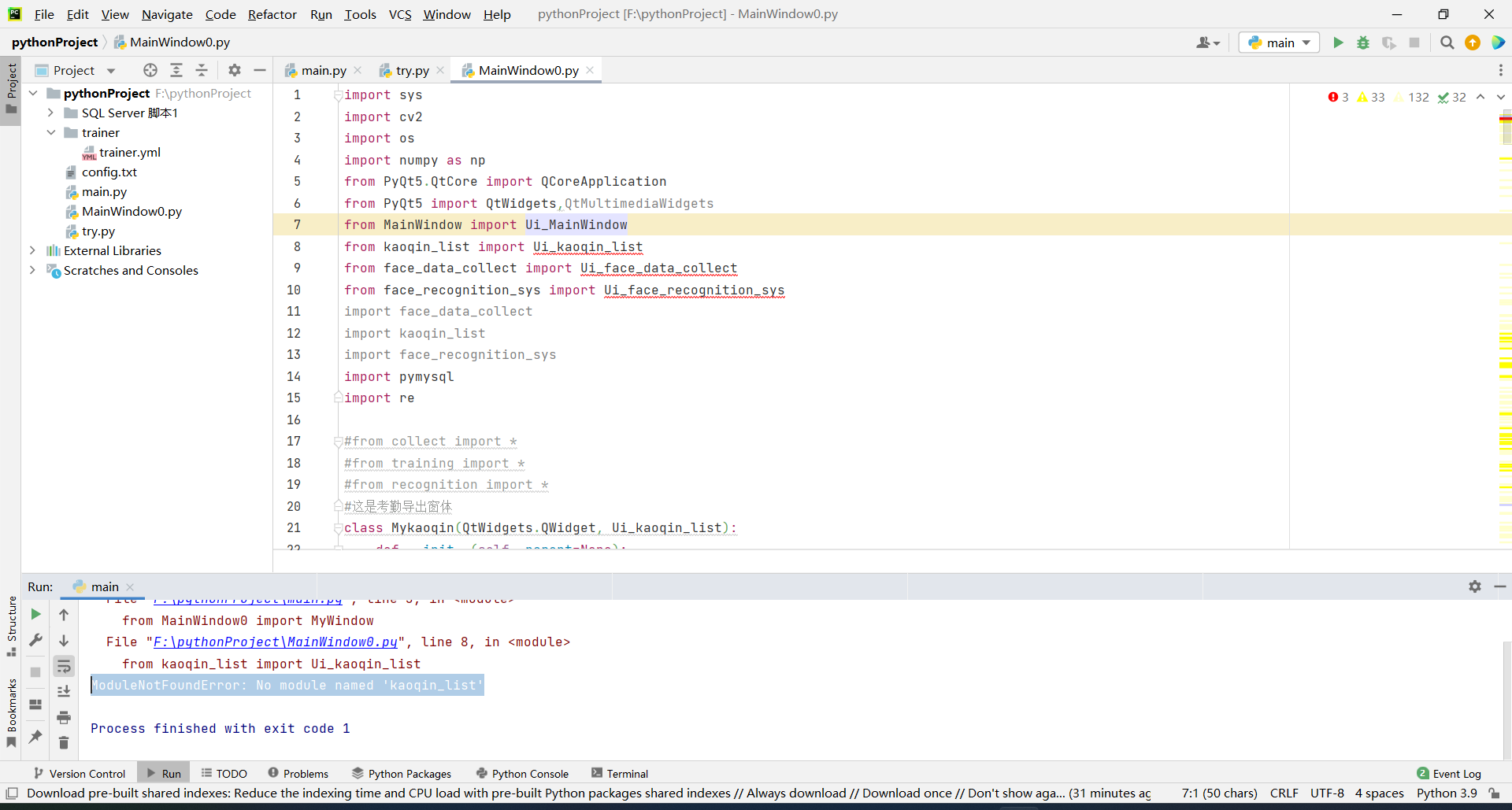Go to next highlighted error down arrow

pyautogui.click(x=1501, y=97)
